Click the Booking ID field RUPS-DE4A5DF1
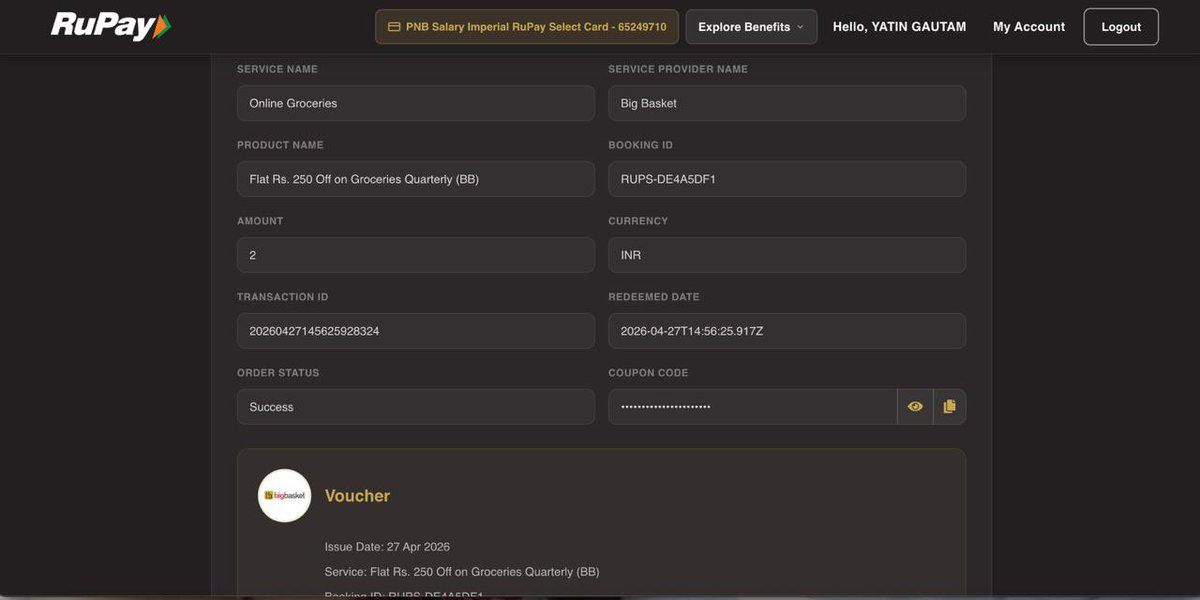1200x600 pixels. pyautogui.click(x=787, y=179)
